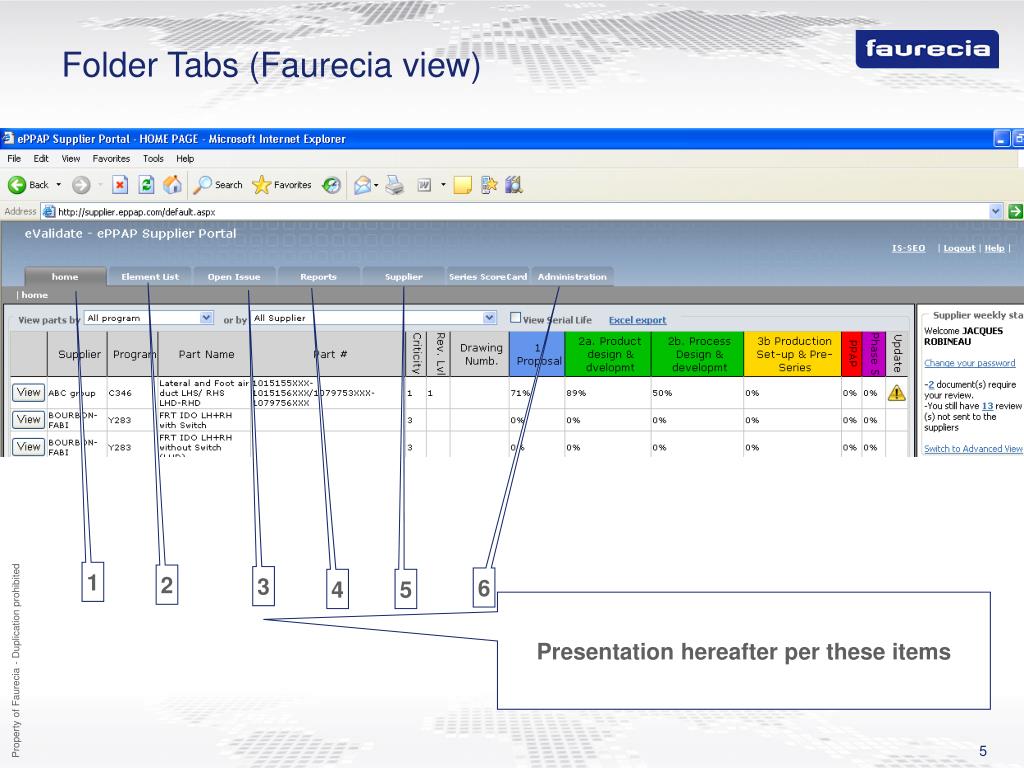This screenshot has width=1024, height=768.
Task: Switch to the Reports tab
Action: (x=318, y=276)
